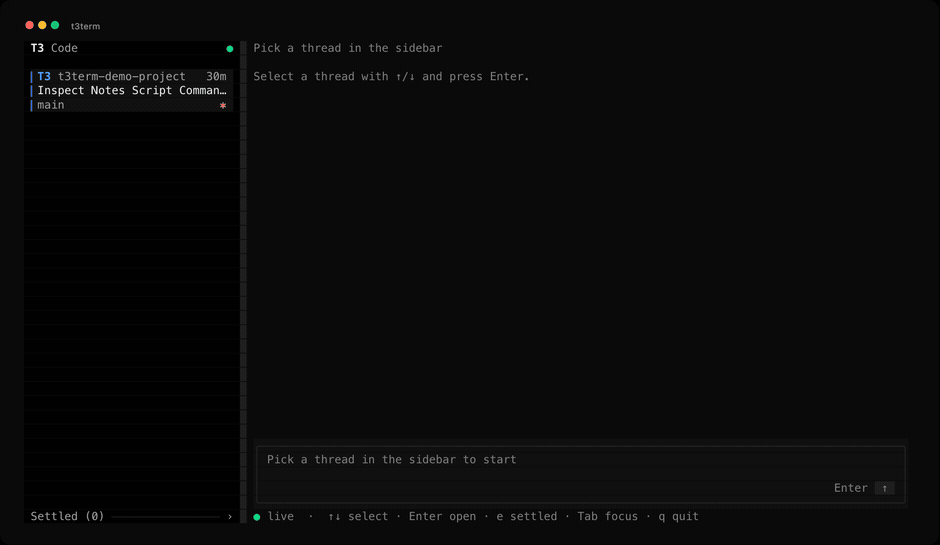Image resolution: width=940 pixels, height=545 pixels.
Task: Click the 'main' branch label
Action: 50,105
